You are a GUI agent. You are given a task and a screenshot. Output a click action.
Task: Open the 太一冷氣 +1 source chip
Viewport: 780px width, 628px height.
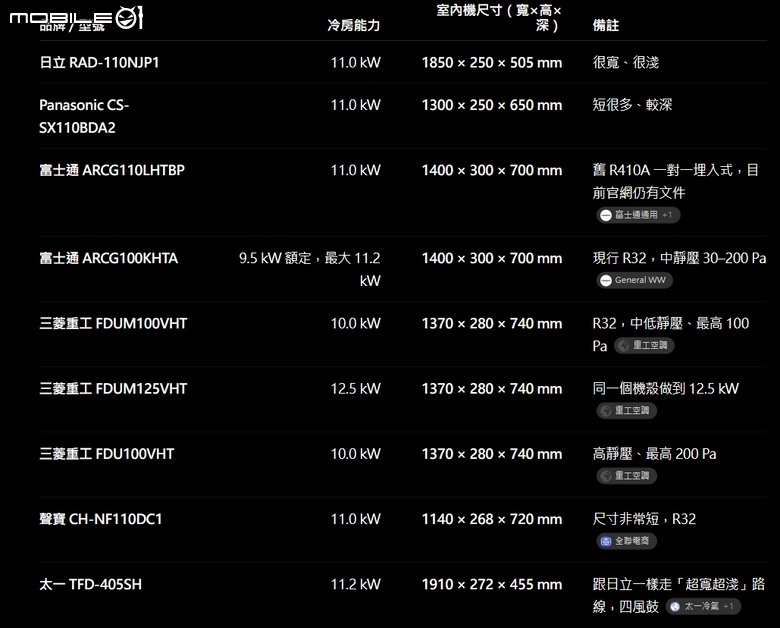(703, 606)
